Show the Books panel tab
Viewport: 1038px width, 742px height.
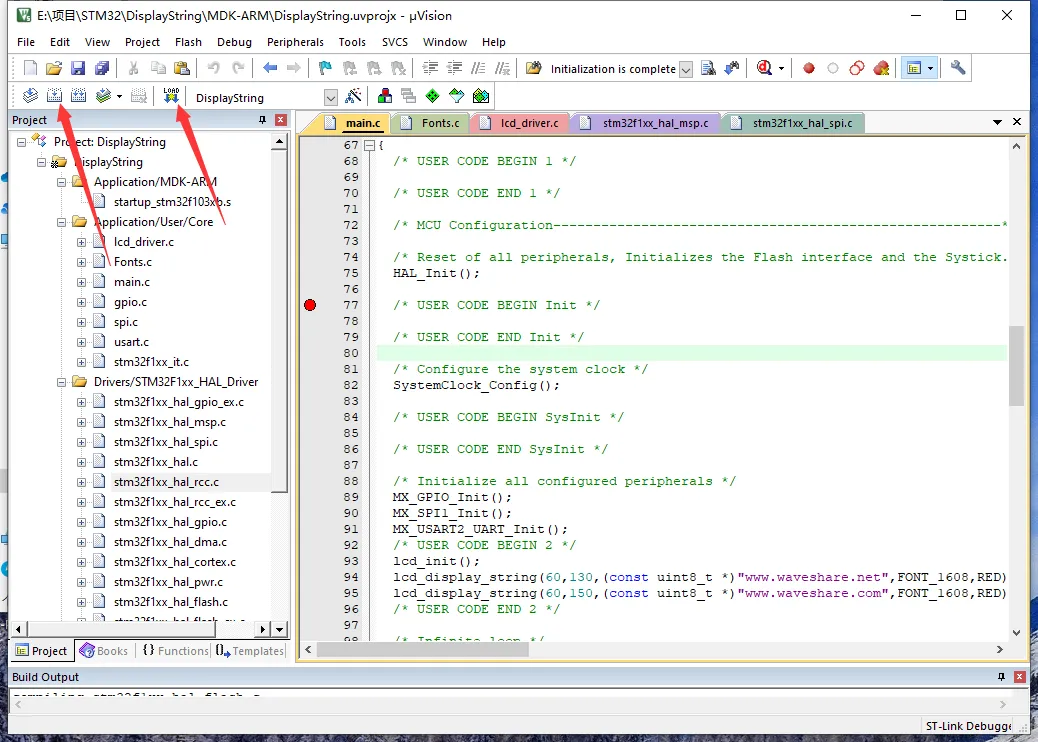[104, 651]
